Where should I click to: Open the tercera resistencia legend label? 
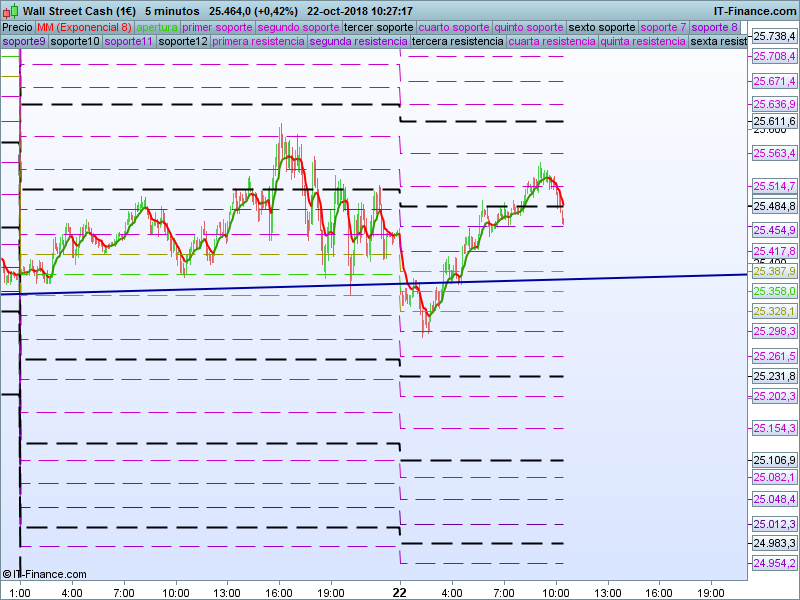(458, 41)
